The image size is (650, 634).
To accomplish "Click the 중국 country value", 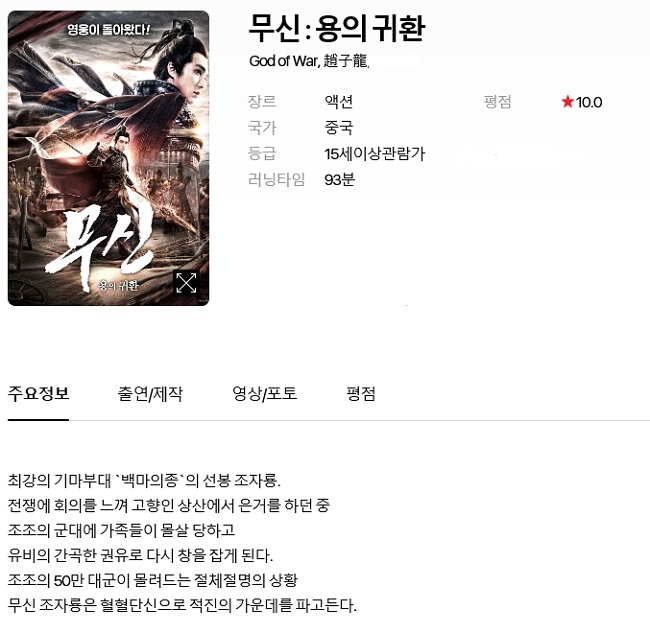I will tap(339, 128).
